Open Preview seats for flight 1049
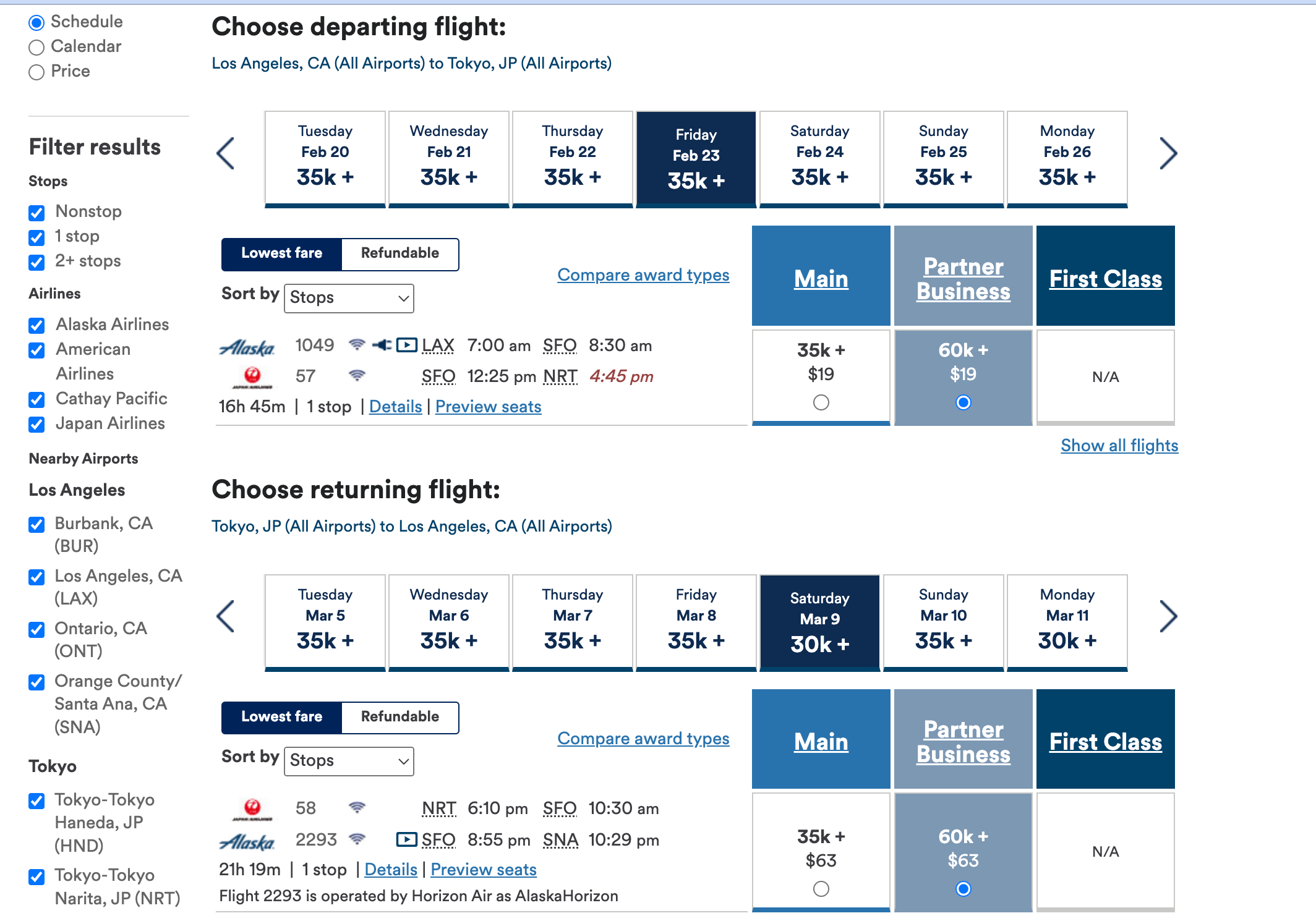 pos(488,406)
